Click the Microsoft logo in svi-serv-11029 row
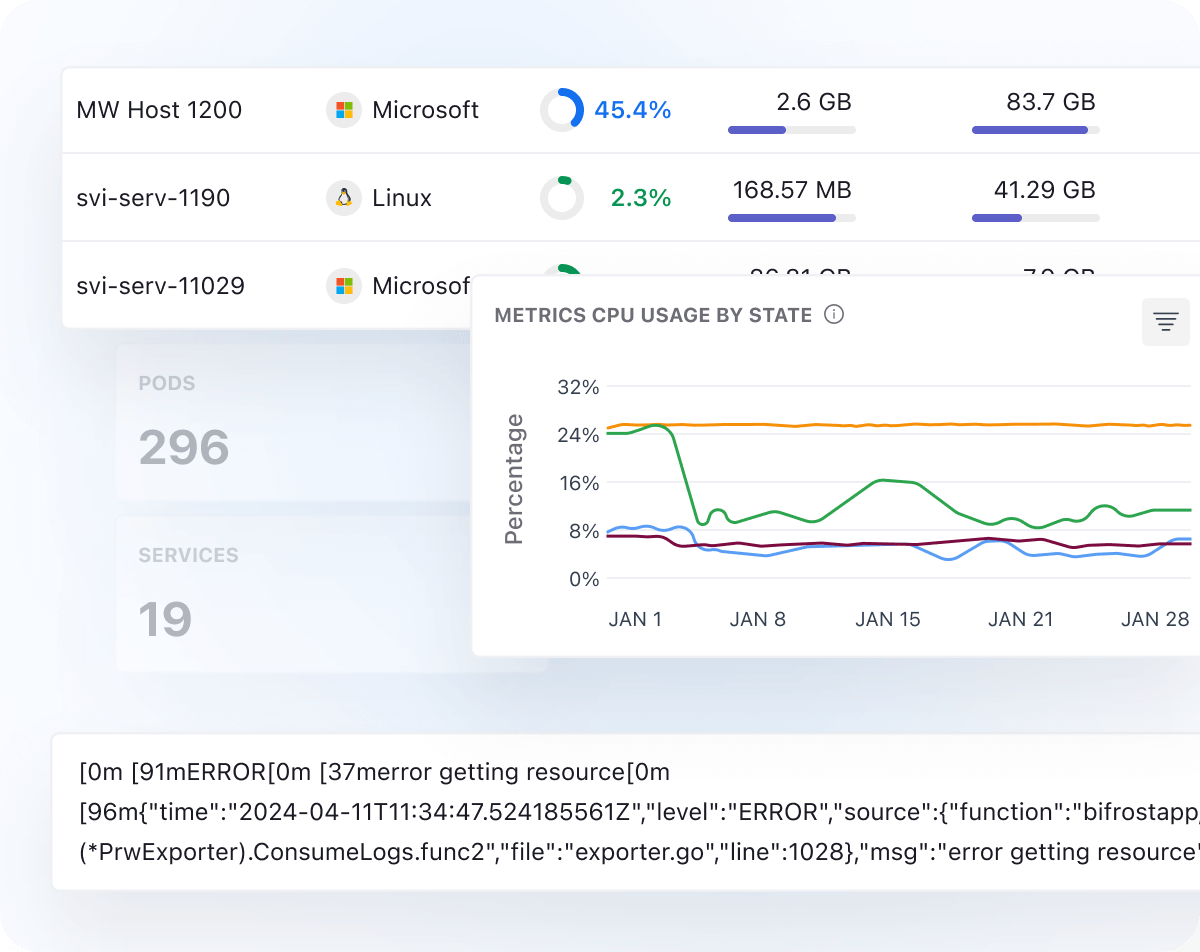The image size is (1200, 952). pyautogui.click(x=344, y=286)
